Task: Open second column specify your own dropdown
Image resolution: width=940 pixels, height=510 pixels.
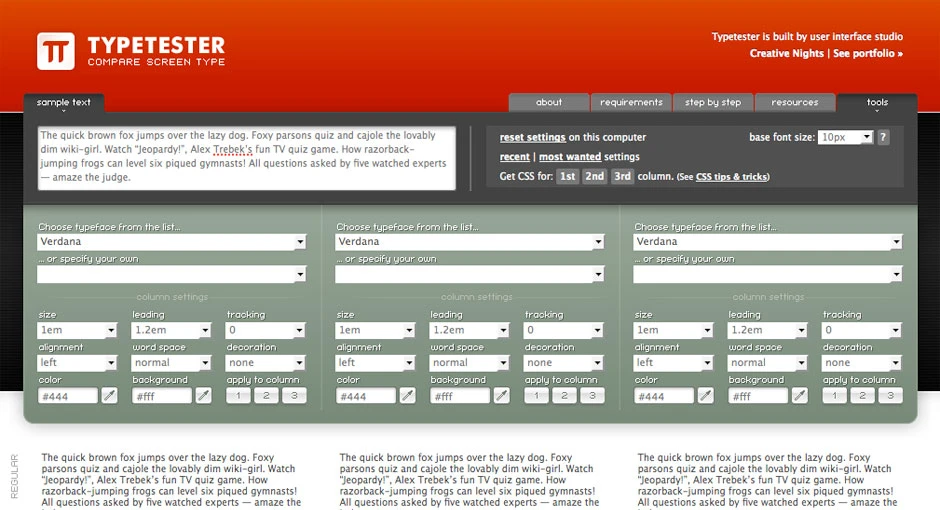Action: pos(469,274)
